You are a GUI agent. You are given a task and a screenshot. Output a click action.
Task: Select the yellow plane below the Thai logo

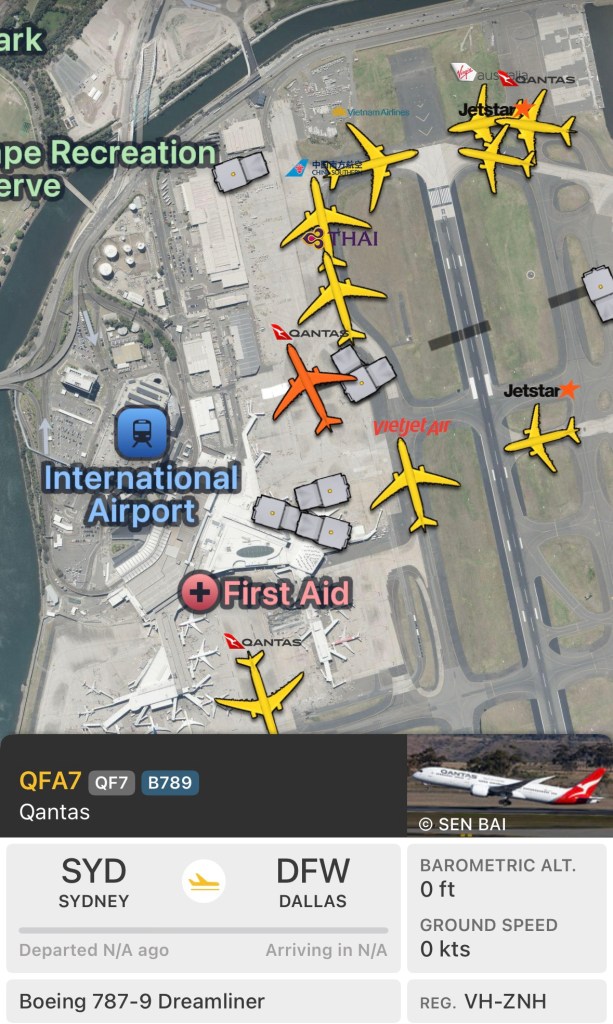pos(341,298)
